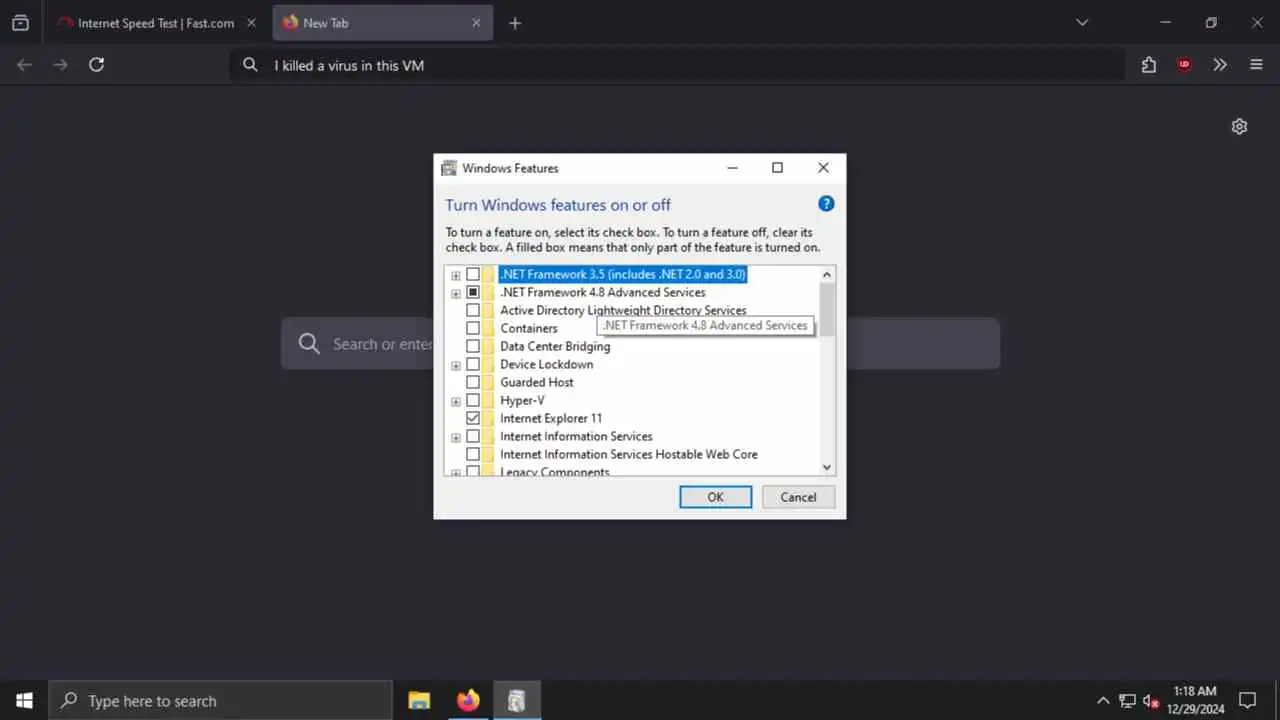Enable Active Directory Lightweight Directory Services
This screenshot has height=720, width=1280.
473,310
